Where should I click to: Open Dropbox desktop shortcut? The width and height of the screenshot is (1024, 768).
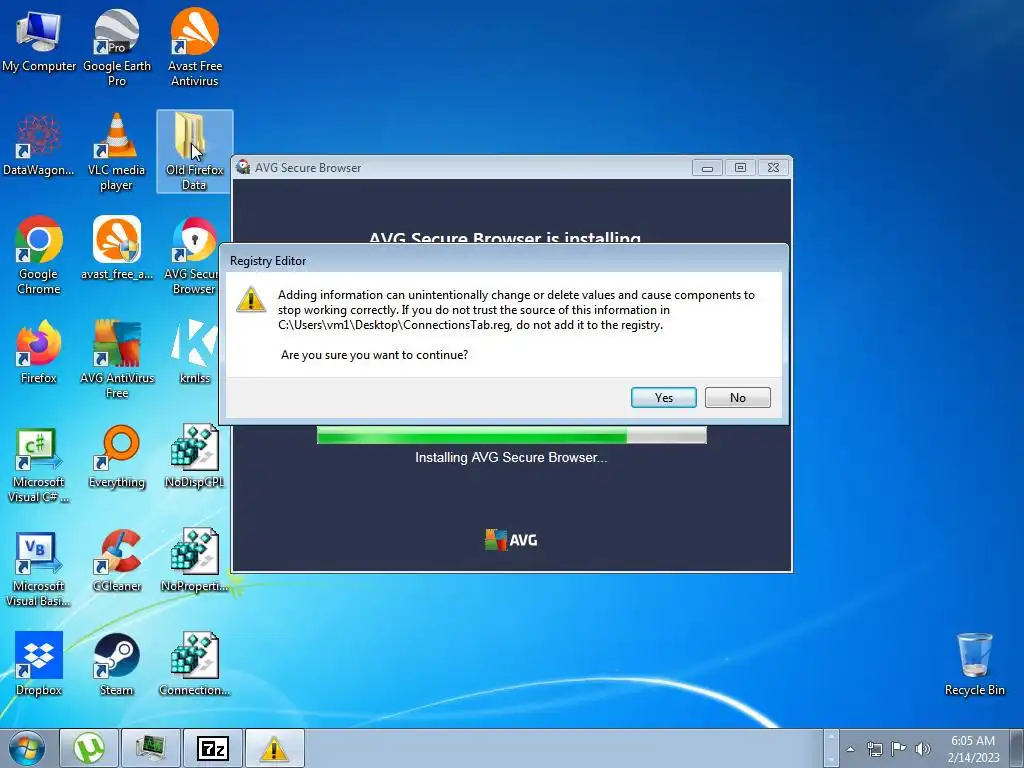pos(39,664)
